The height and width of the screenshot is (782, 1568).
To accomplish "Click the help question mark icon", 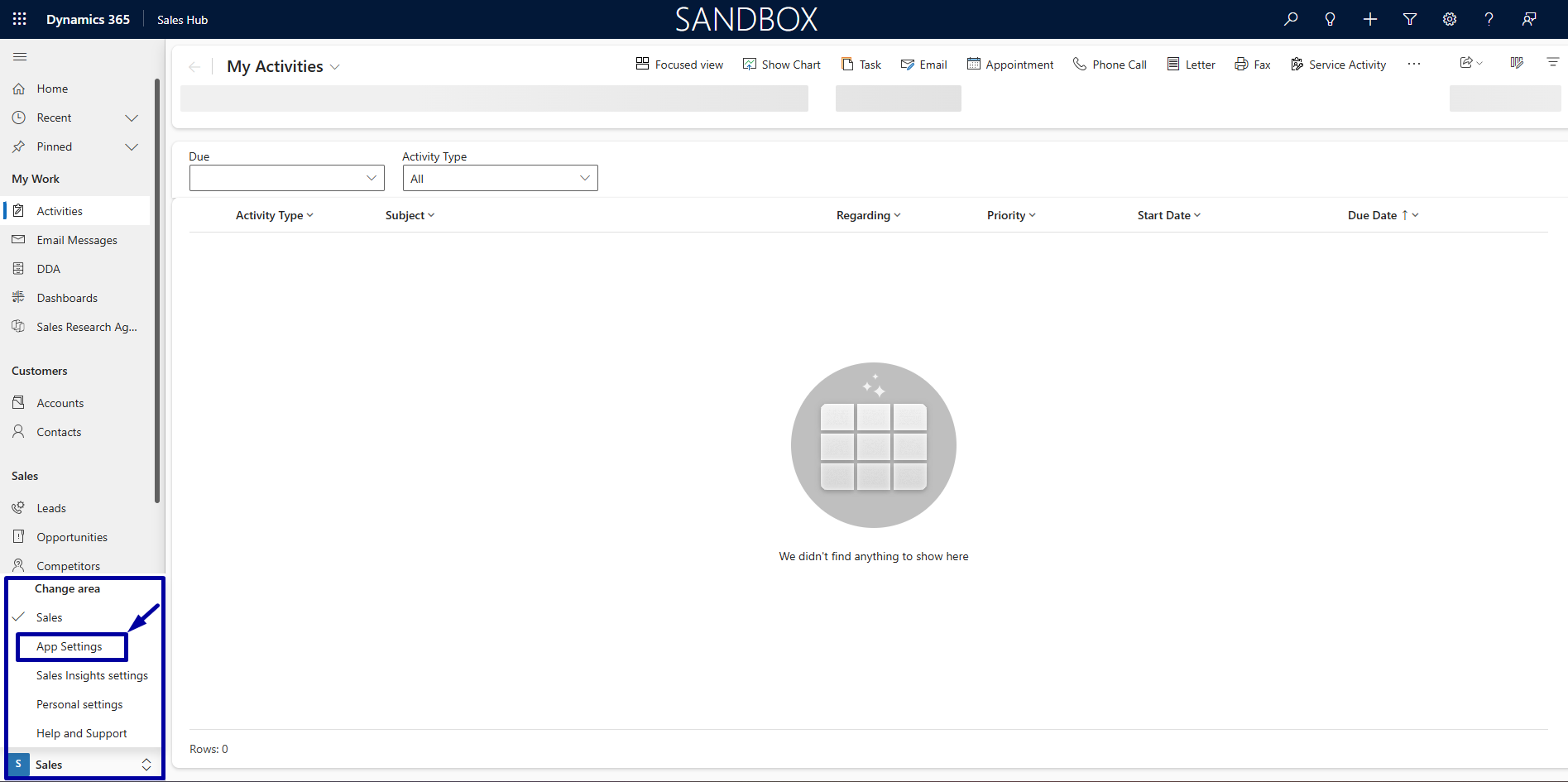I will click(1489, 19).
